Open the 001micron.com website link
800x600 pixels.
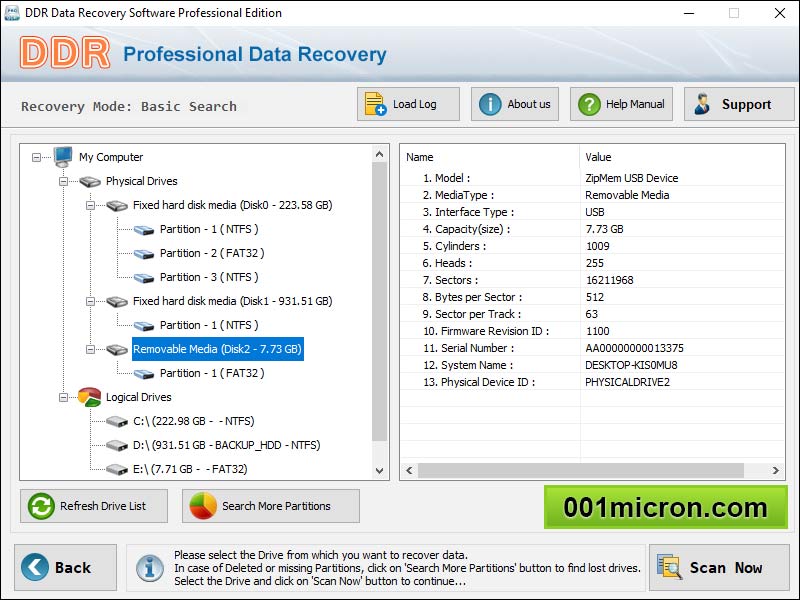click(665, 507)
